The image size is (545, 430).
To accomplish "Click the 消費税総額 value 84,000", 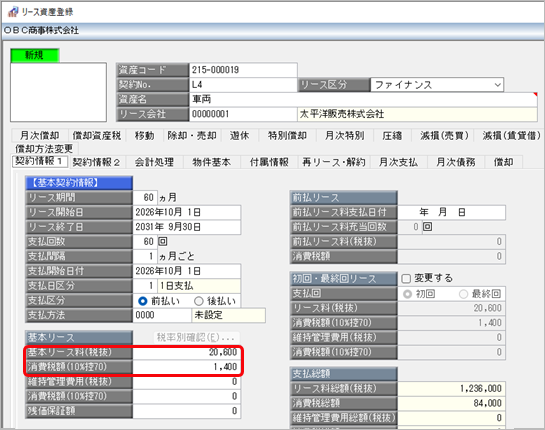I will pos(452,403).
